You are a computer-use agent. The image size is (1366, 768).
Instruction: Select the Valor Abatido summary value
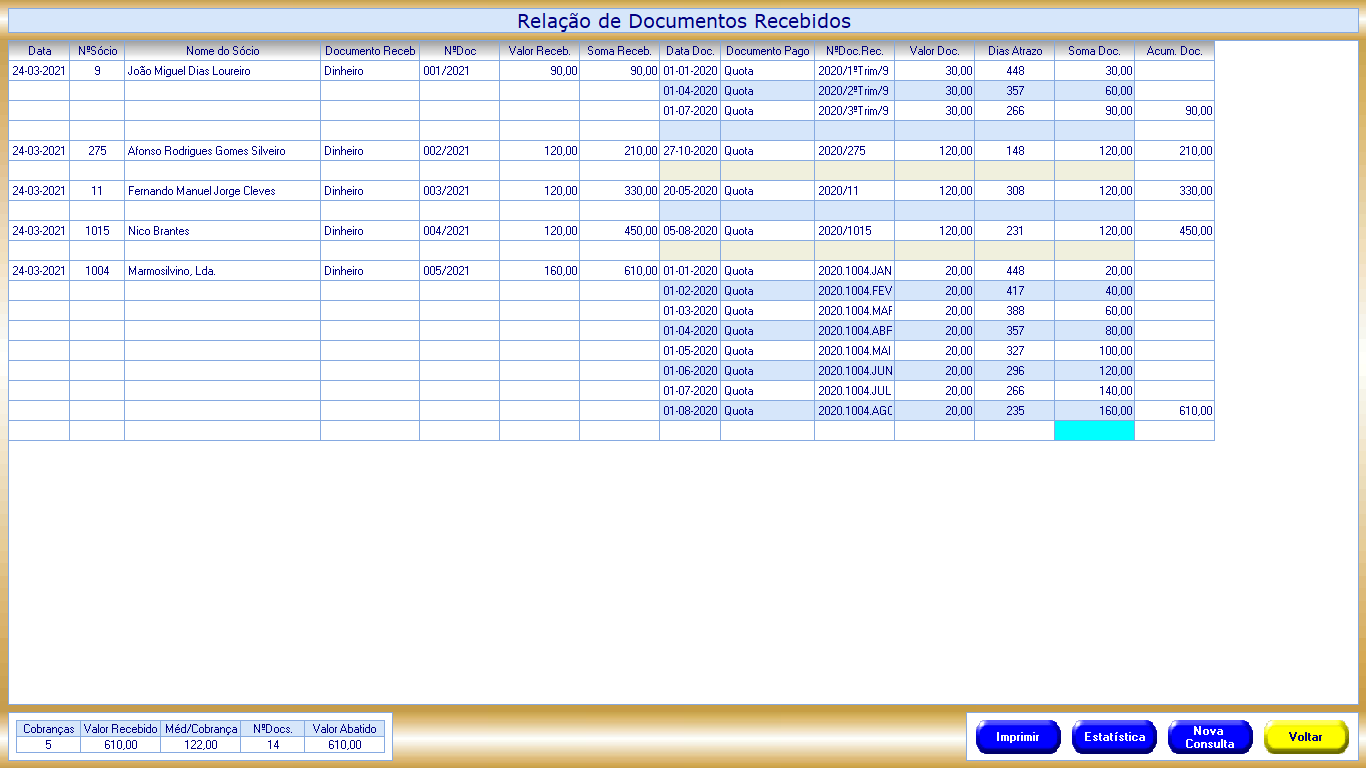pyautogui.click(x=344, y=745)
